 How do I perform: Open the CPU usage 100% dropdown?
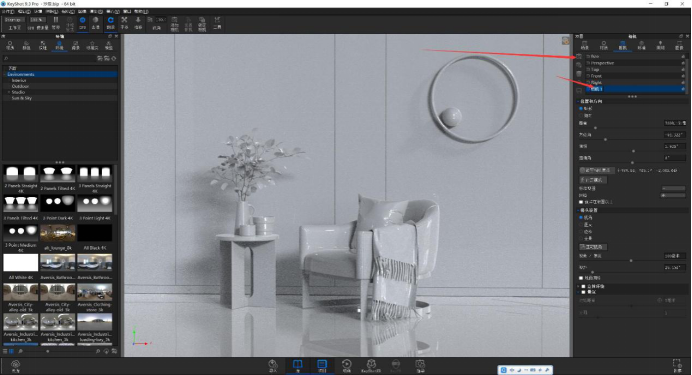38,20
